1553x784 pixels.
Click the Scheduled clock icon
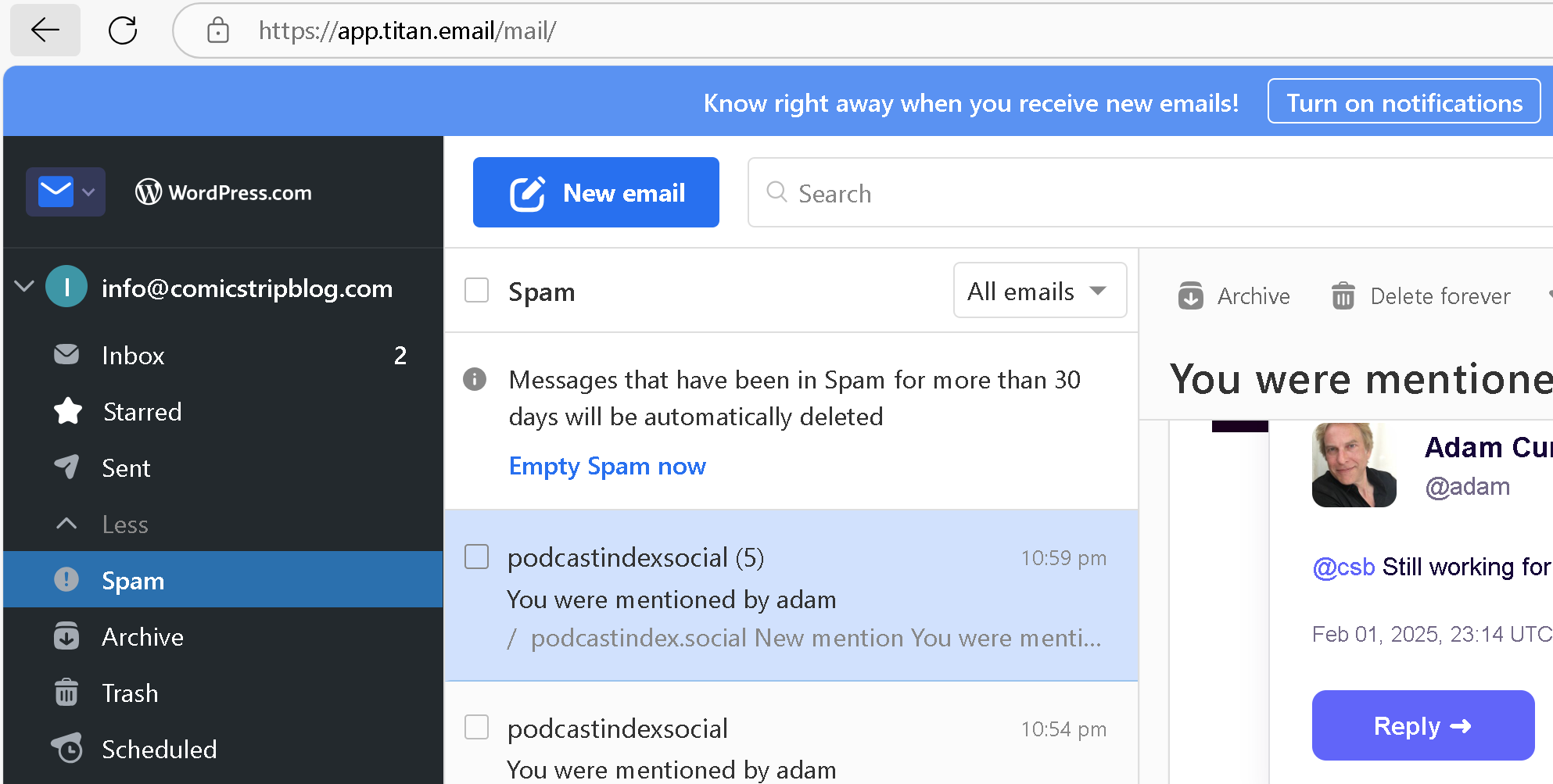pos(67,749)
